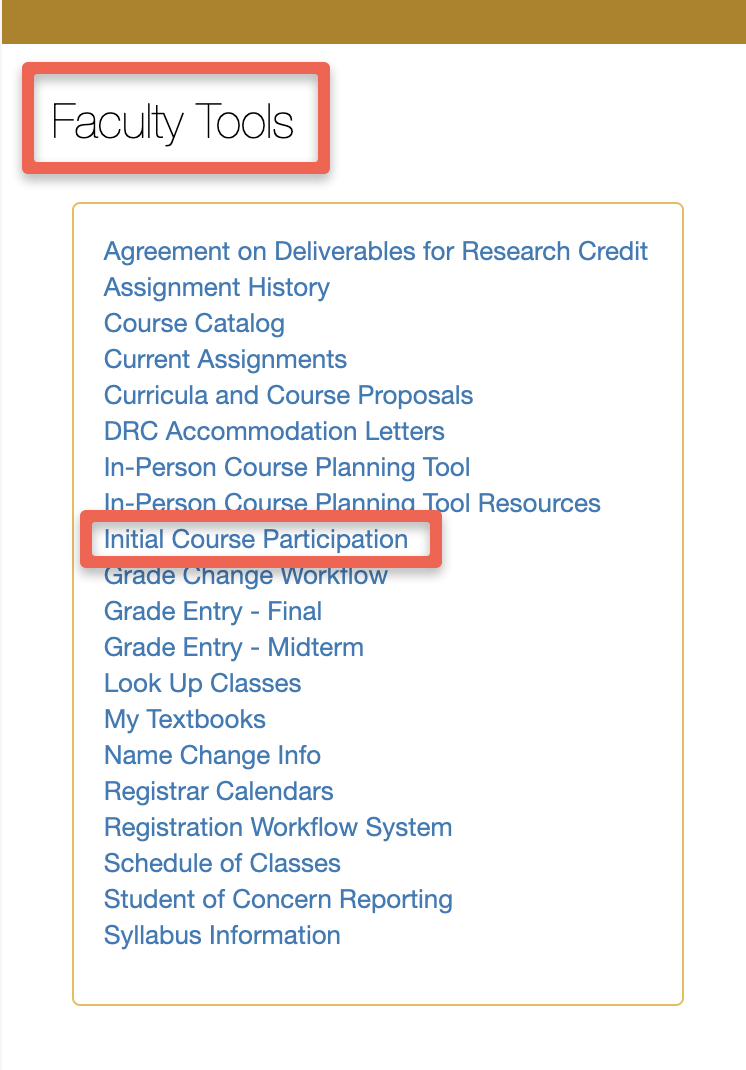Click Initial Course Participation link
746x1070 pixels.
tap(256, 539)
